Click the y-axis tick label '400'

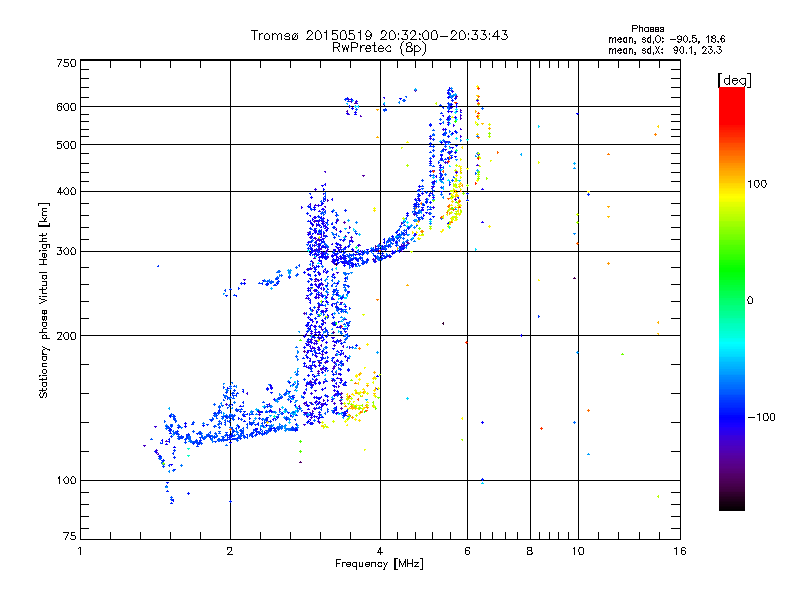66,191
